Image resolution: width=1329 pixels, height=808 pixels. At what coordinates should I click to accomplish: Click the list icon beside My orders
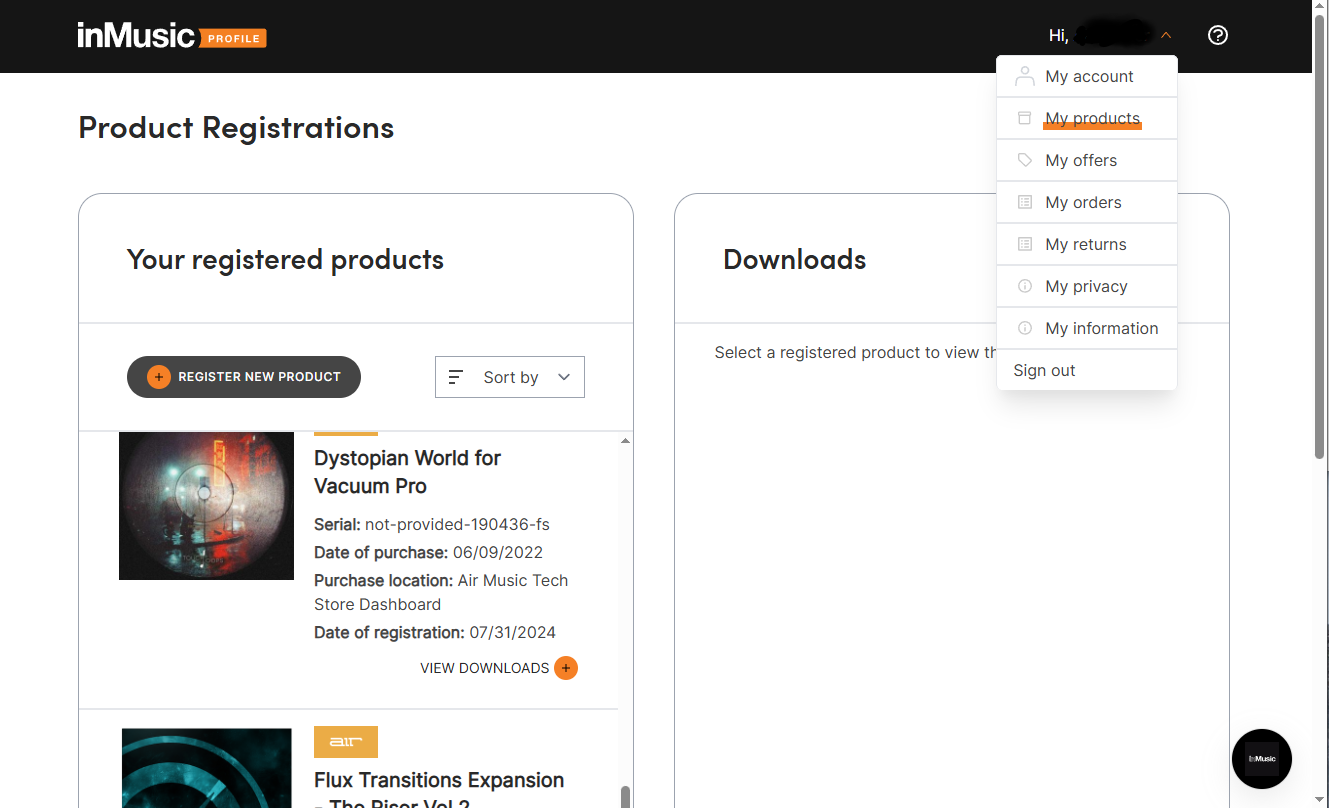[1024, 202]
